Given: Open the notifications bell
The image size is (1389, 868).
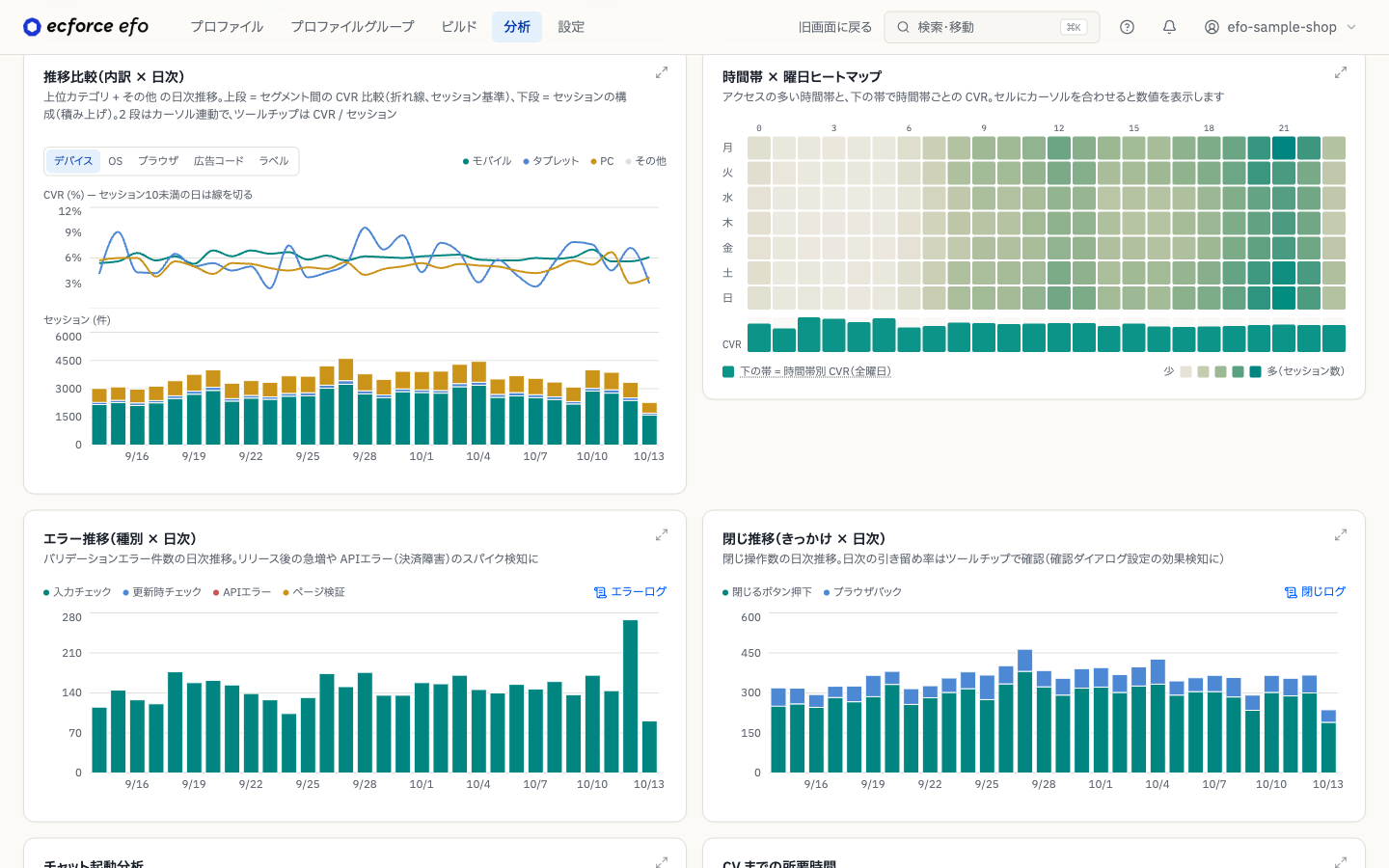Looking at the screenshot, I should (1169, 27).
